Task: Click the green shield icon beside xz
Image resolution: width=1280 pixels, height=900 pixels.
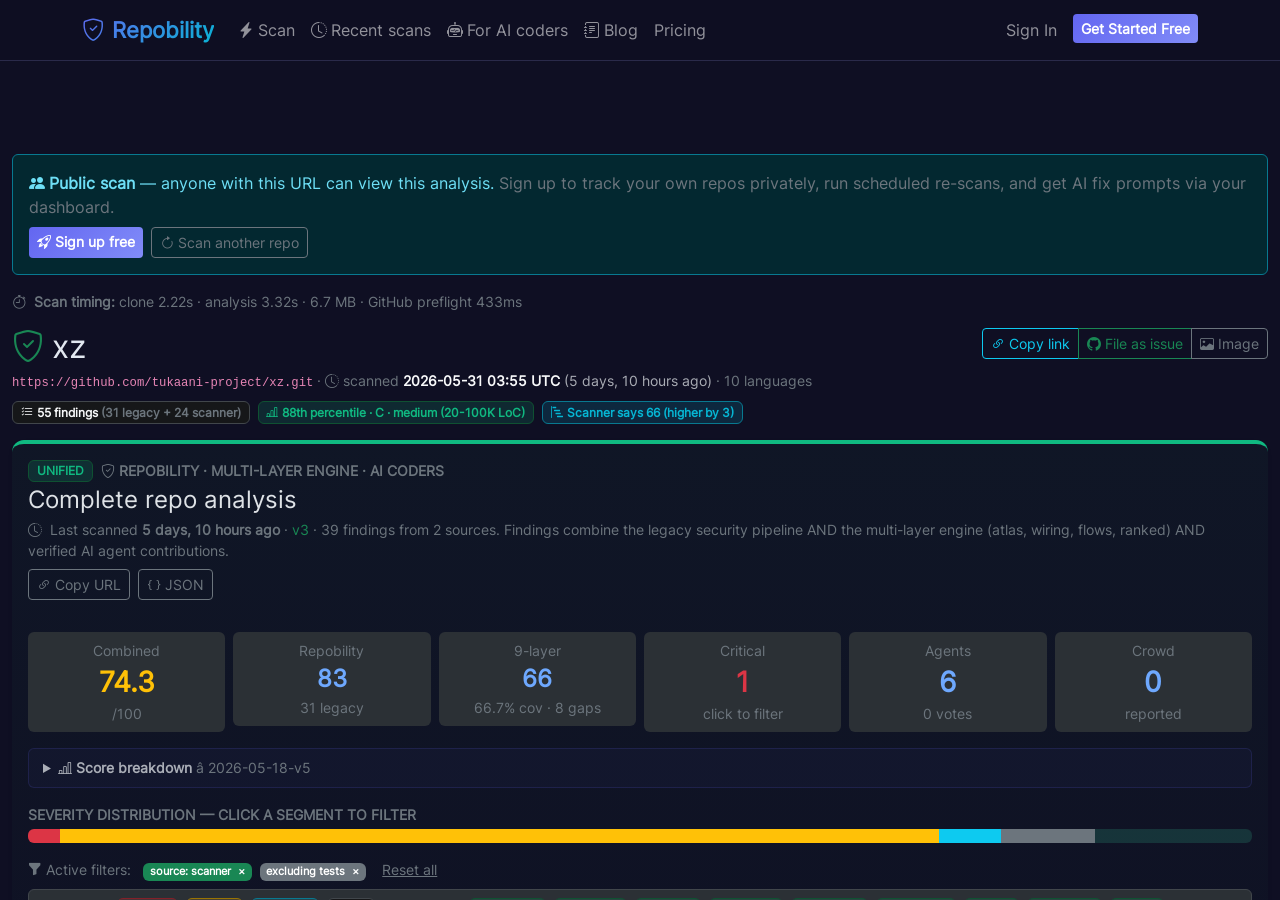Action: (x=28, y=346)
